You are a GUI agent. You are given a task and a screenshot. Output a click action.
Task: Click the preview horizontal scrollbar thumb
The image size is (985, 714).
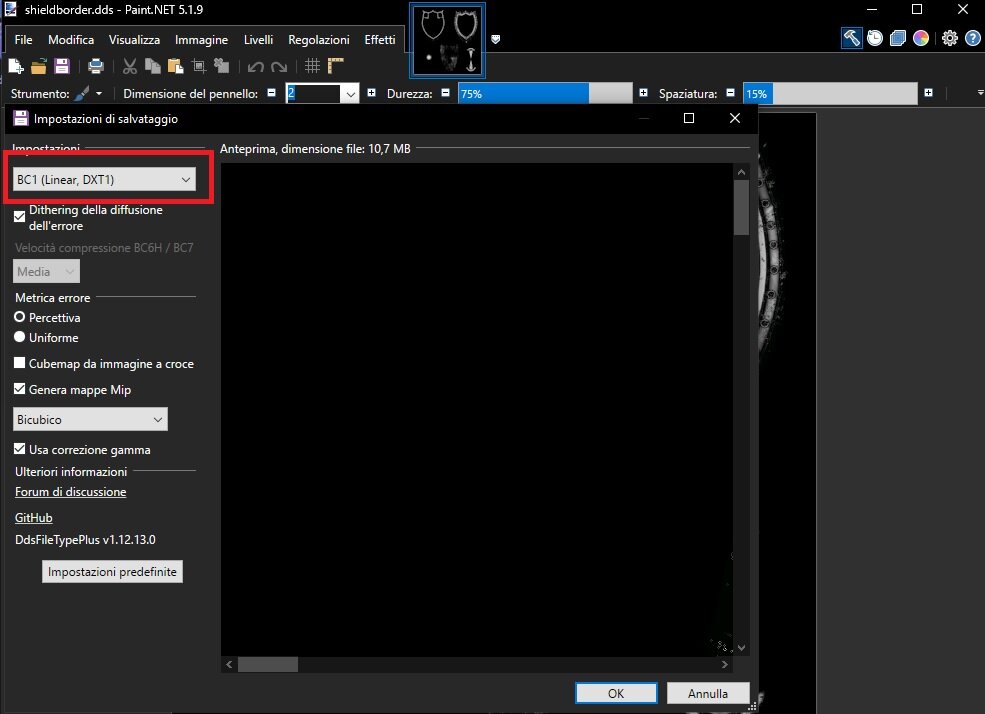click(x=268, y=664)
